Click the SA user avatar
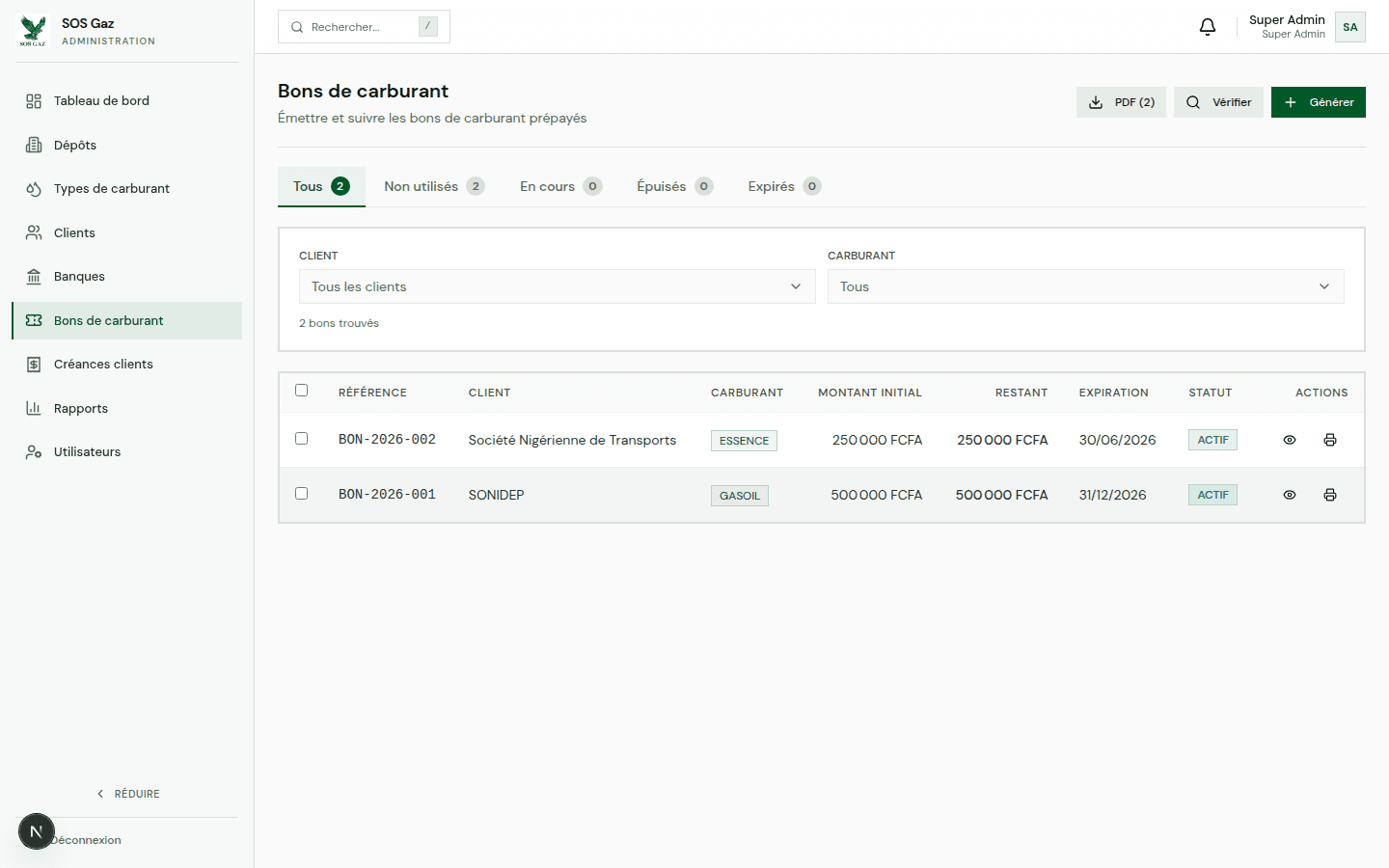The height and width of the screenshot is (868, 1389). coord(1350,27)
